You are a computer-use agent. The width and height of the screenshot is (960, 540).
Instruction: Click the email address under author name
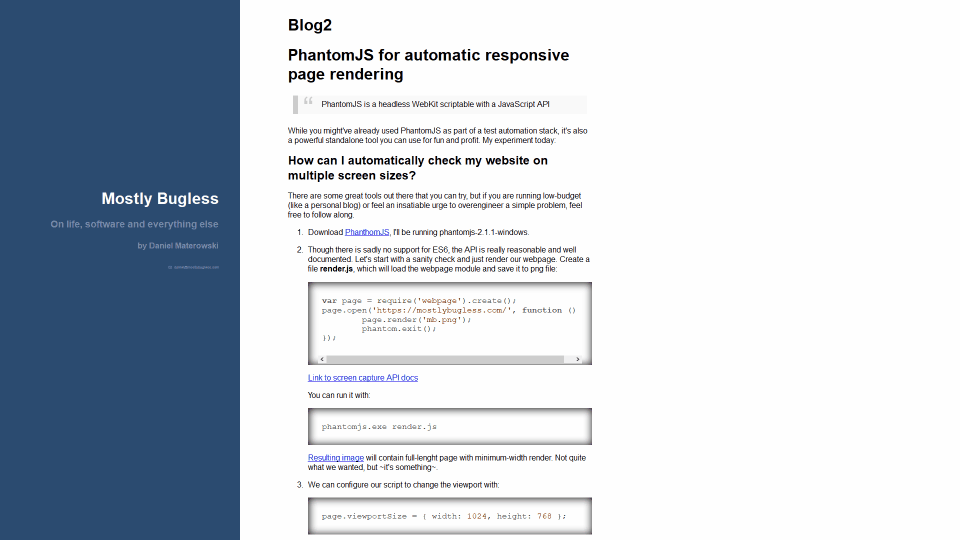click(x=196, y=267)
